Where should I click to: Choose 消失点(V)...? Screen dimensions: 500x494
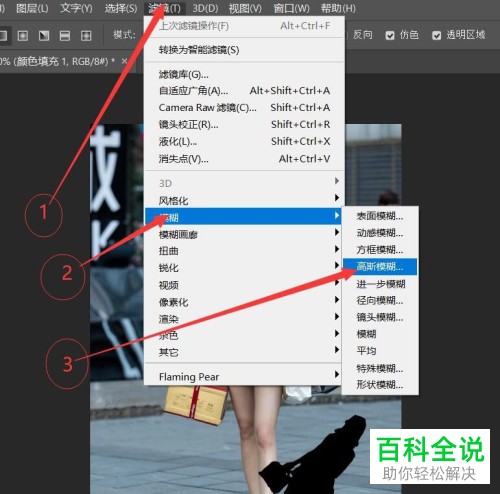[244, 159]
